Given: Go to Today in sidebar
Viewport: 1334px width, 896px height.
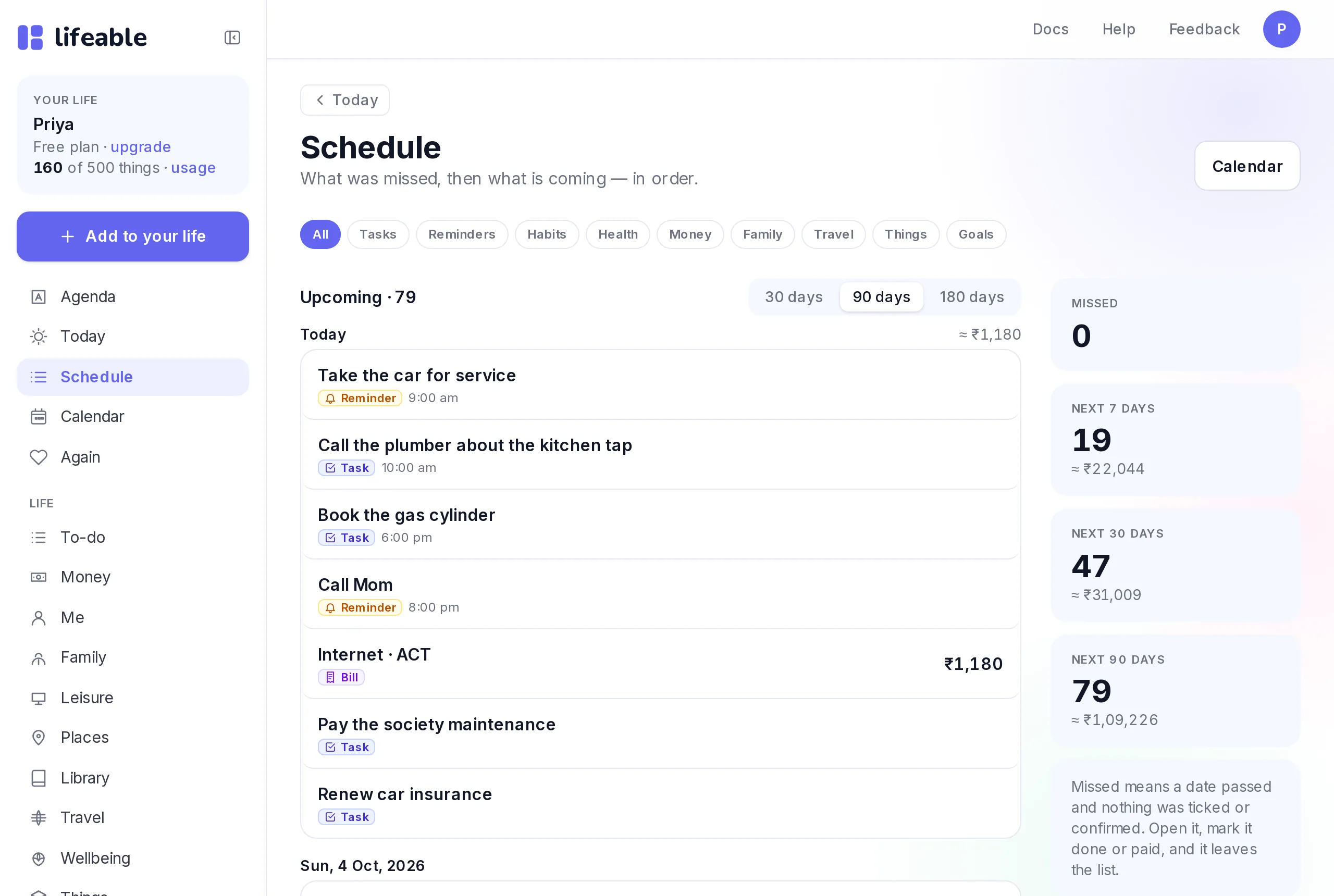Looking at the screenshot, I should pyautogui.click(x=132, y=337).
